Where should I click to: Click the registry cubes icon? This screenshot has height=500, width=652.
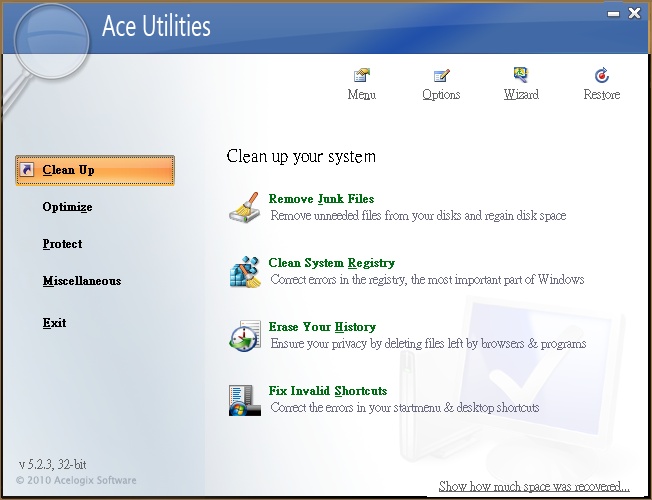tap(245, 272)
